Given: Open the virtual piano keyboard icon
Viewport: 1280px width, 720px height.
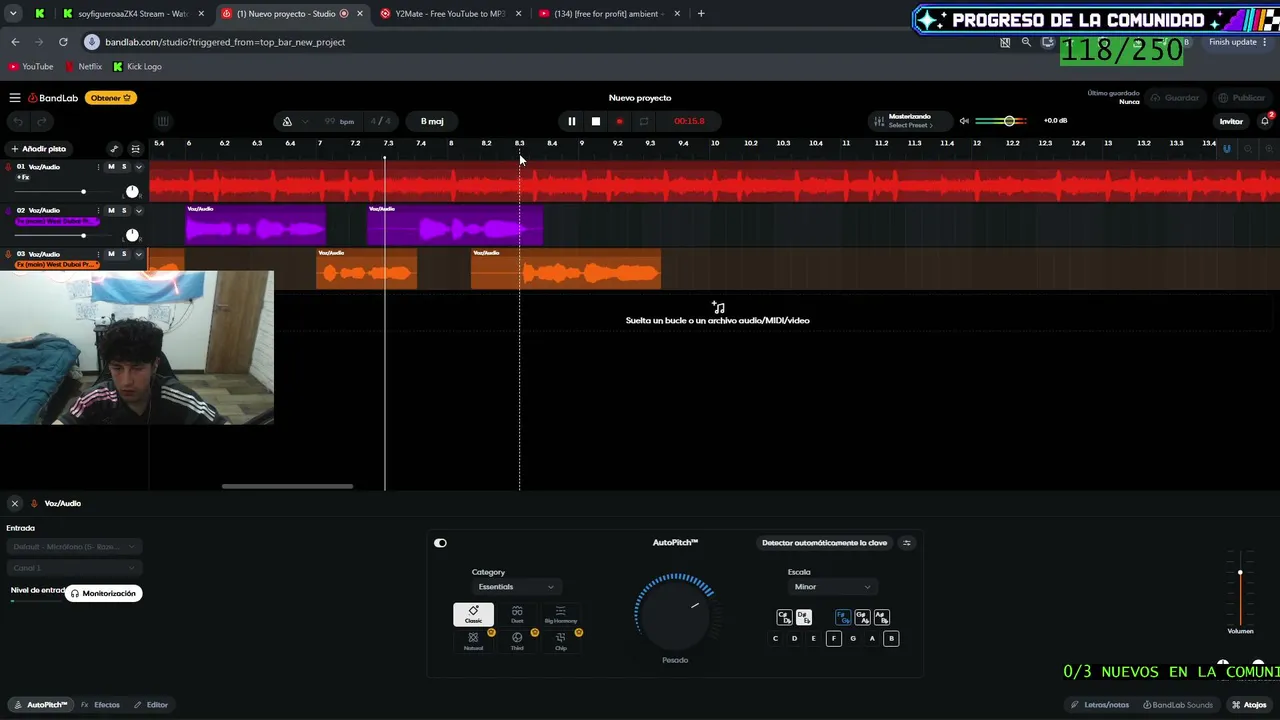Looking at the screenshot, I should click(x=163, y=121).
